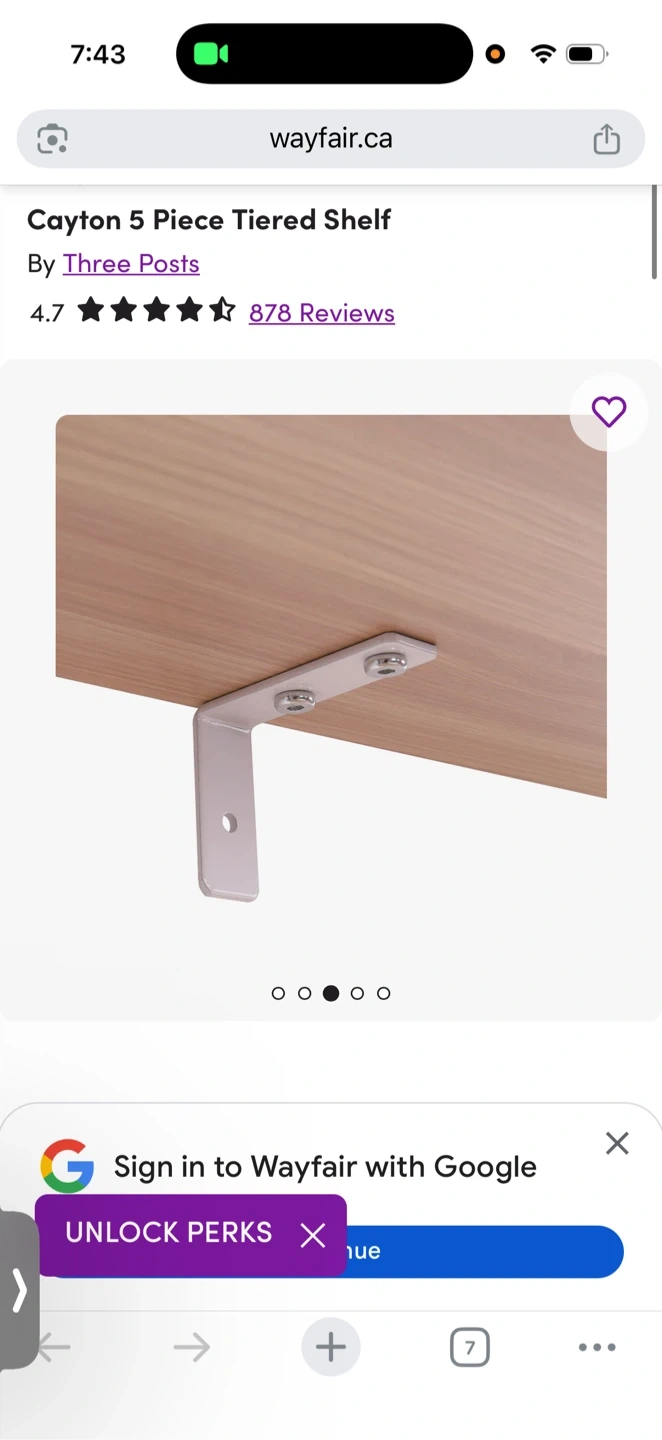Tap the wayfair.ca address field
Viewport: 662px width, 1440px height.
point(331,138)
